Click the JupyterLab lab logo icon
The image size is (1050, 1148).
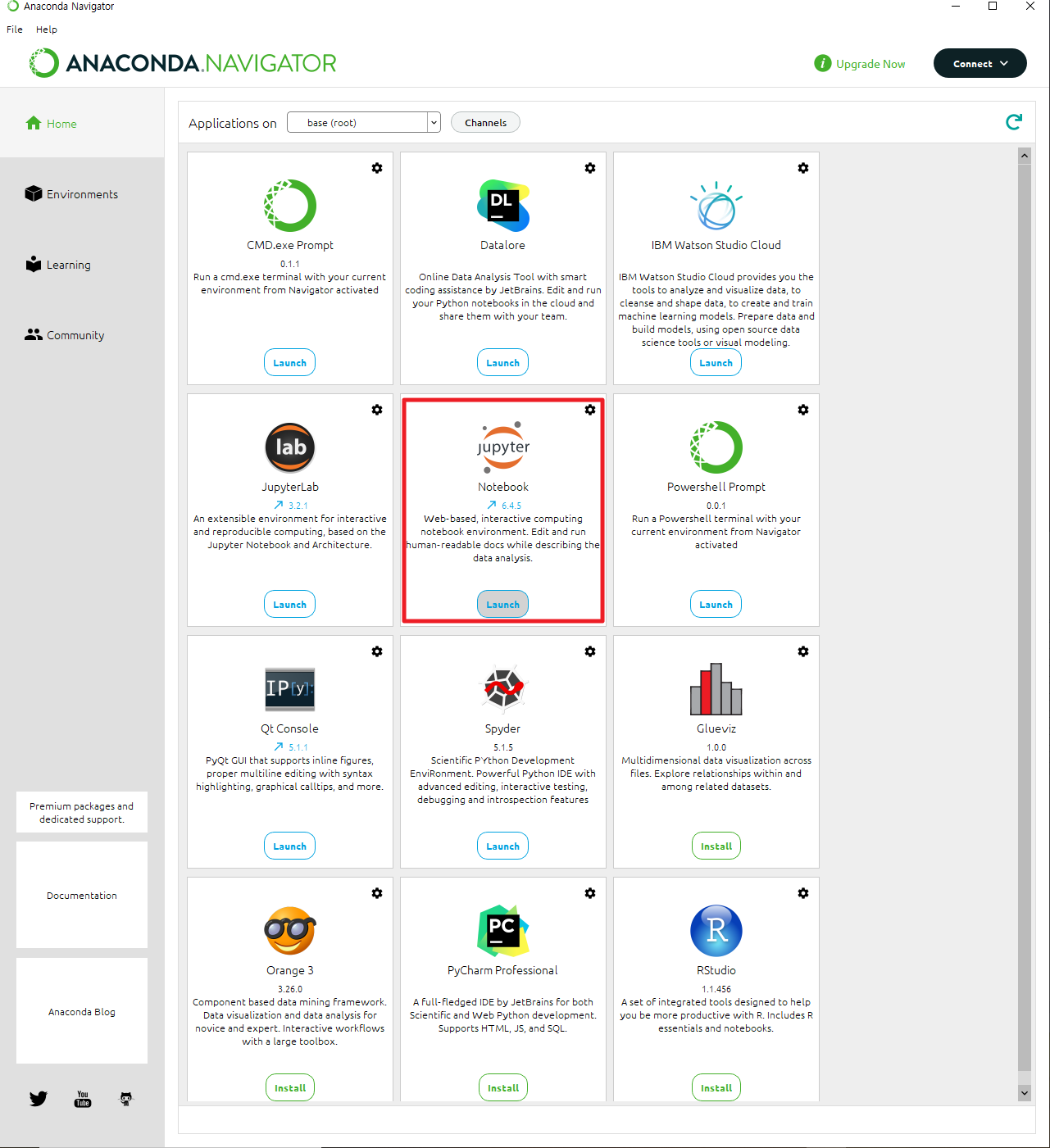click(x=290, y=447)
